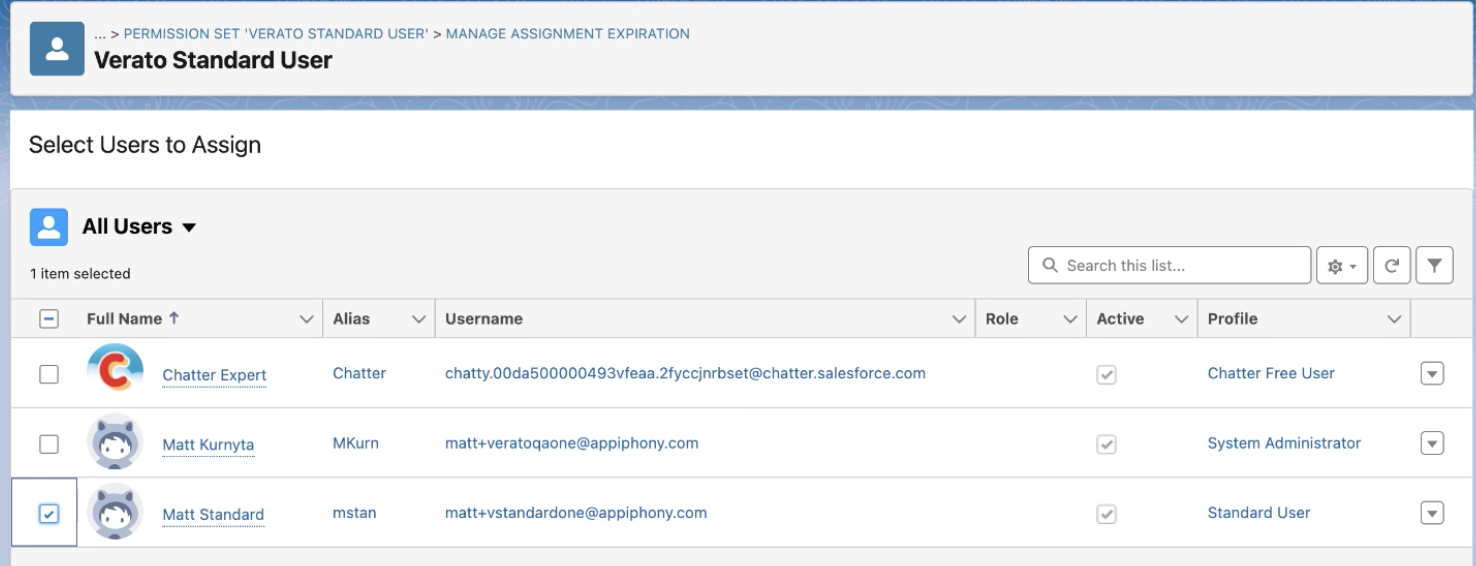Open row actions for Matt Standard
Viewport: 1476px width, 566px height.
click(1432, 513)
